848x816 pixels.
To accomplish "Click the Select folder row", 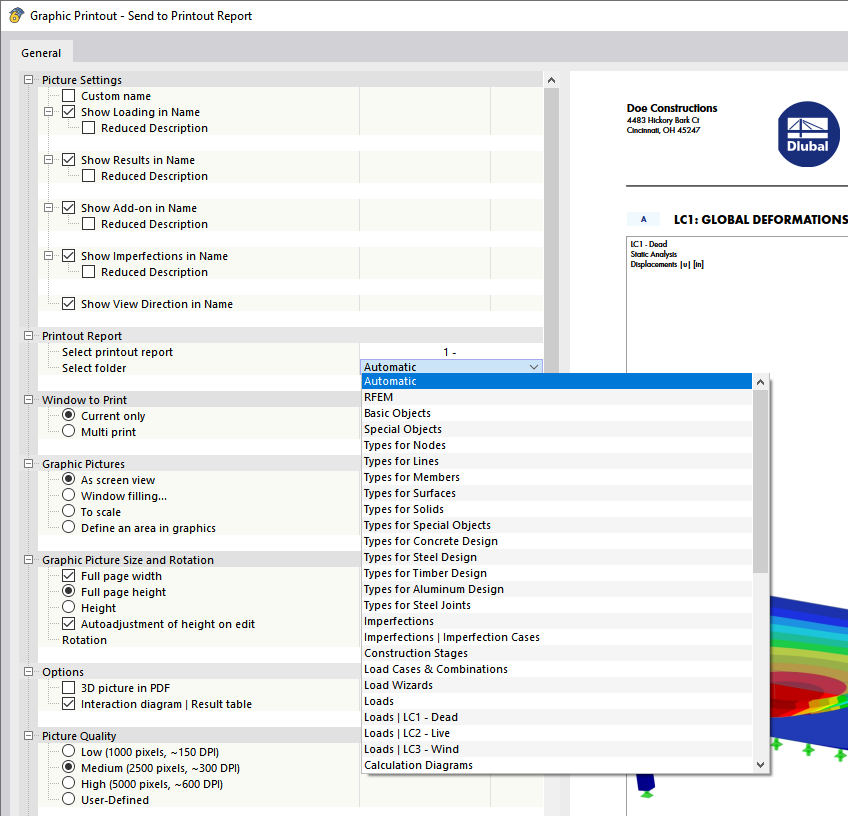I will (95, 367).
